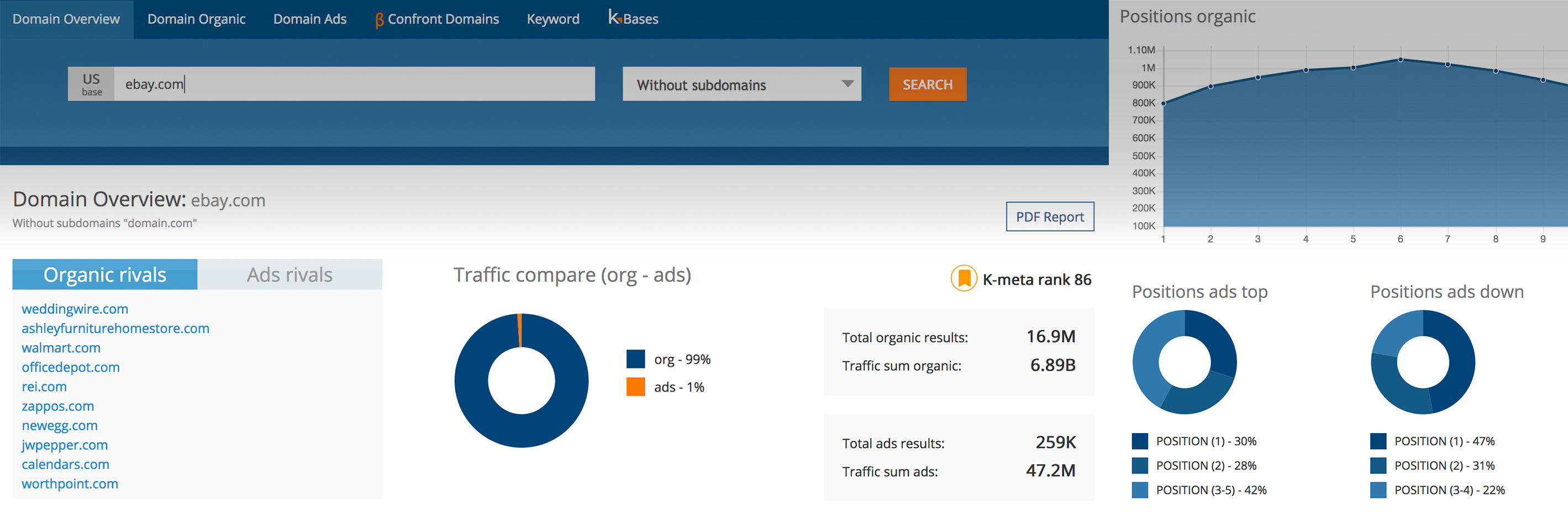1568x512 pixels.
Task: Click the Traffic compare donut chart
Action: 521,381
